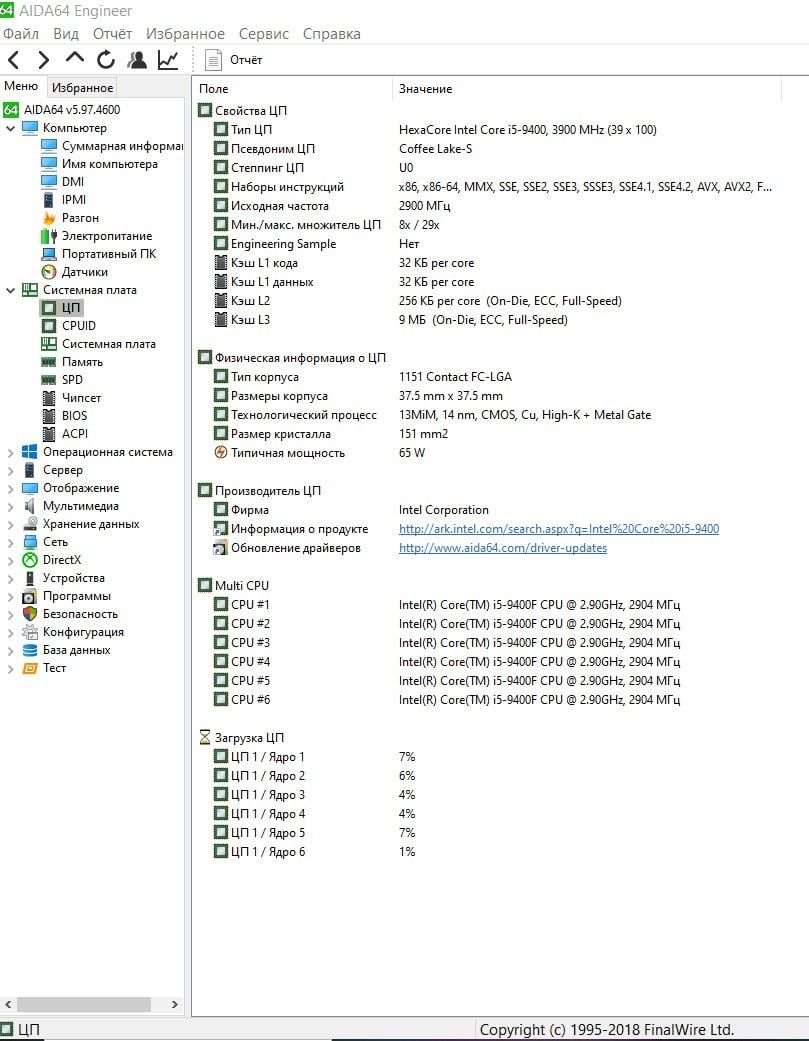The image size is (809, 1041).
Task: Click the sidebar scrollbar right arrow
Action: [x=175, y=1004]
